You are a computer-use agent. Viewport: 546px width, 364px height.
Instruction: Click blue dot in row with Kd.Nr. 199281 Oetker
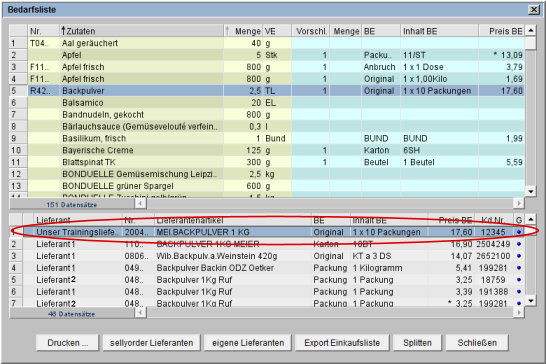(519, 268)
